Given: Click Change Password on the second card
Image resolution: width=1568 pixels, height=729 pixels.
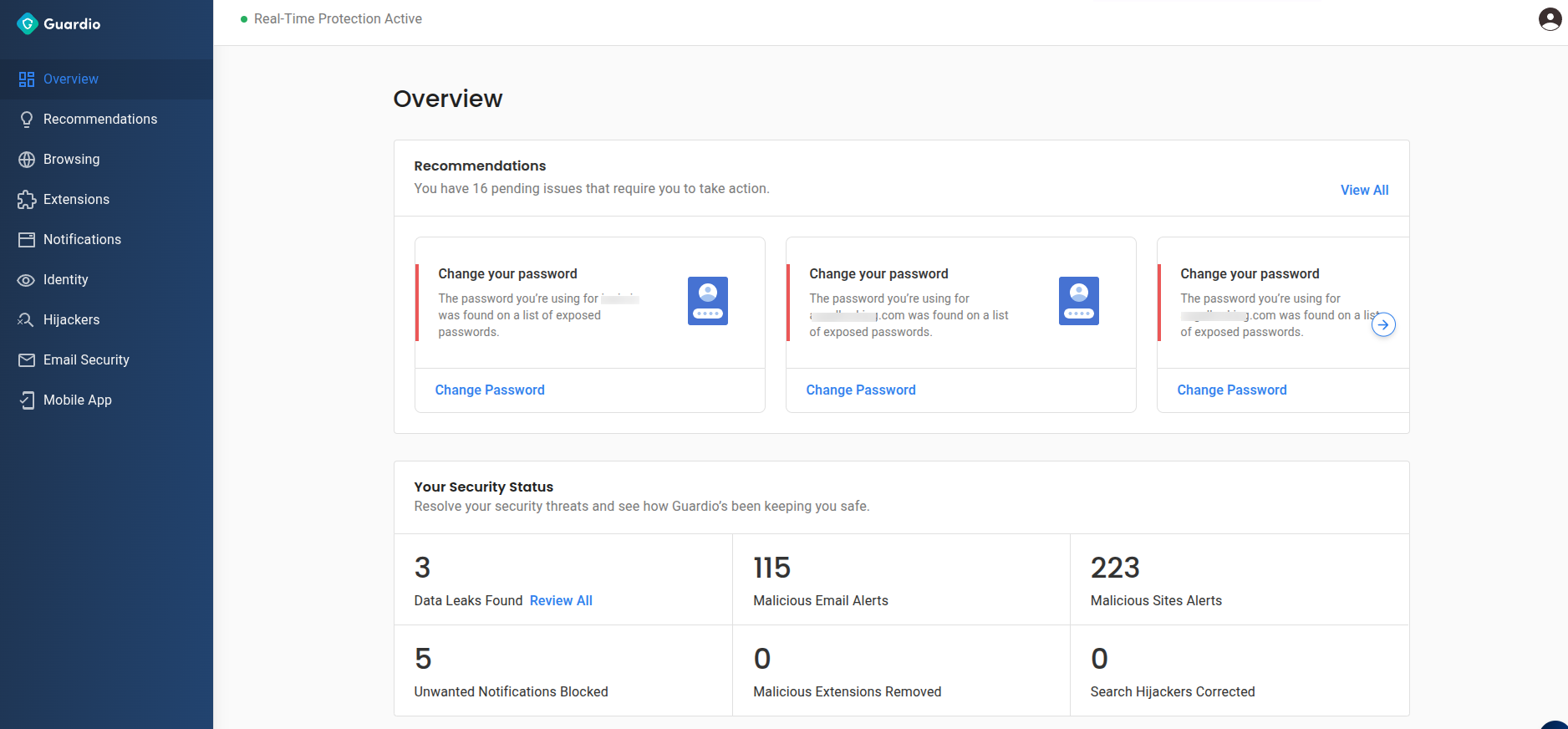Looking at the screenshot, I should coord(861,390).
